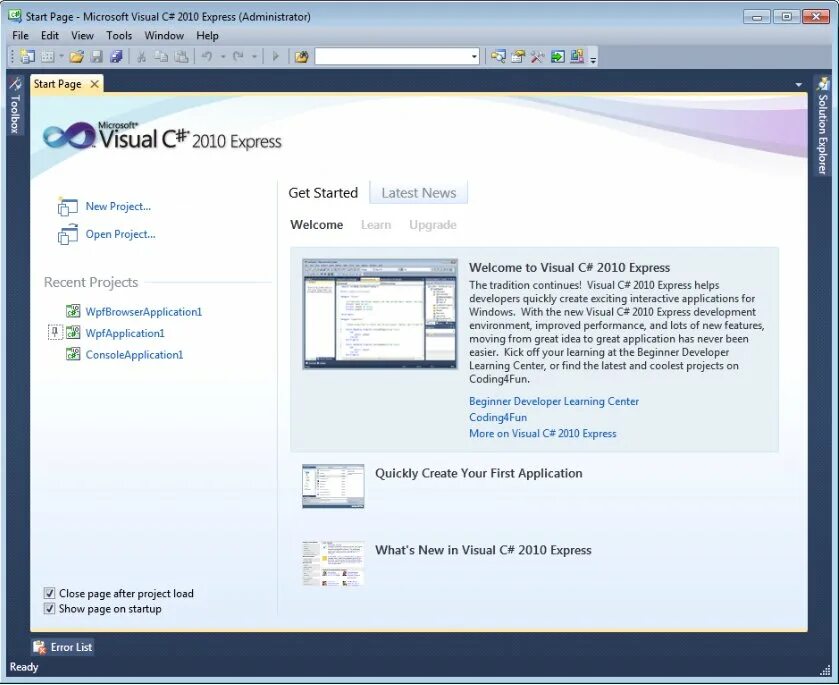Click the Toolbox hammer-and-wrench toolbar icon

click(x=537, y=56)
